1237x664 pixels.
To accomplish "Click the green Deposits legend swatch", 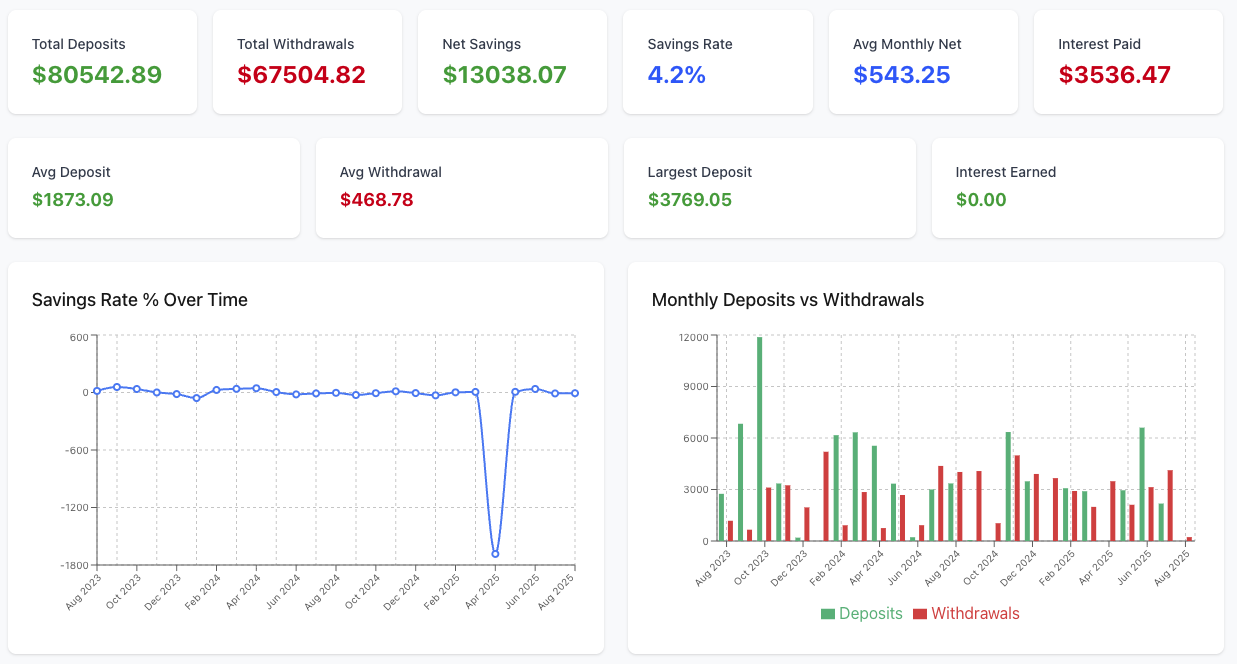I will coord(826,613).
